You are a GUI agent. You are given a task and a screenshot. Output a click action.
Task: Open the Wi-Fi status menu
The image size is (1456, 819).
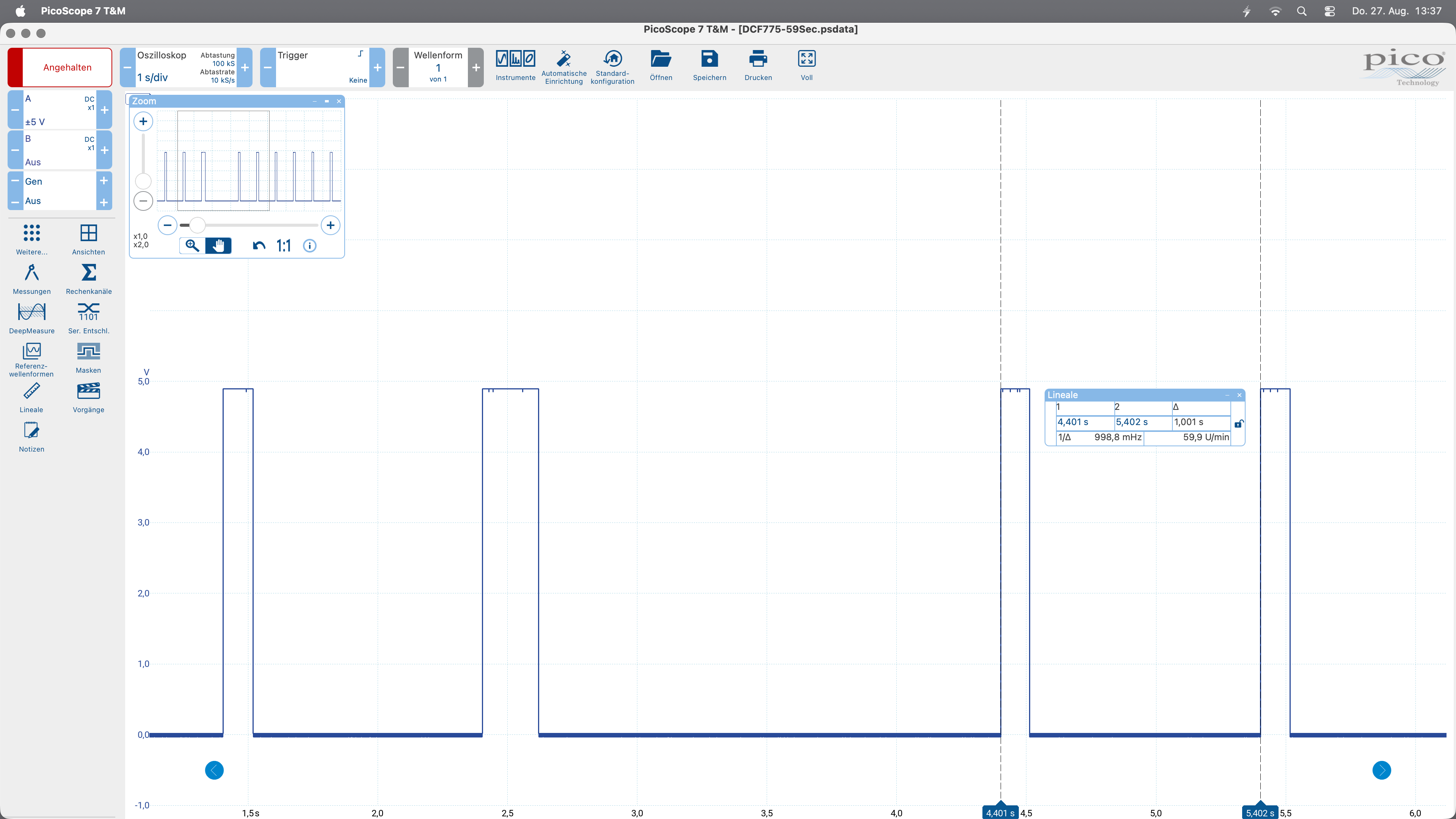[x=1275, y=11]
